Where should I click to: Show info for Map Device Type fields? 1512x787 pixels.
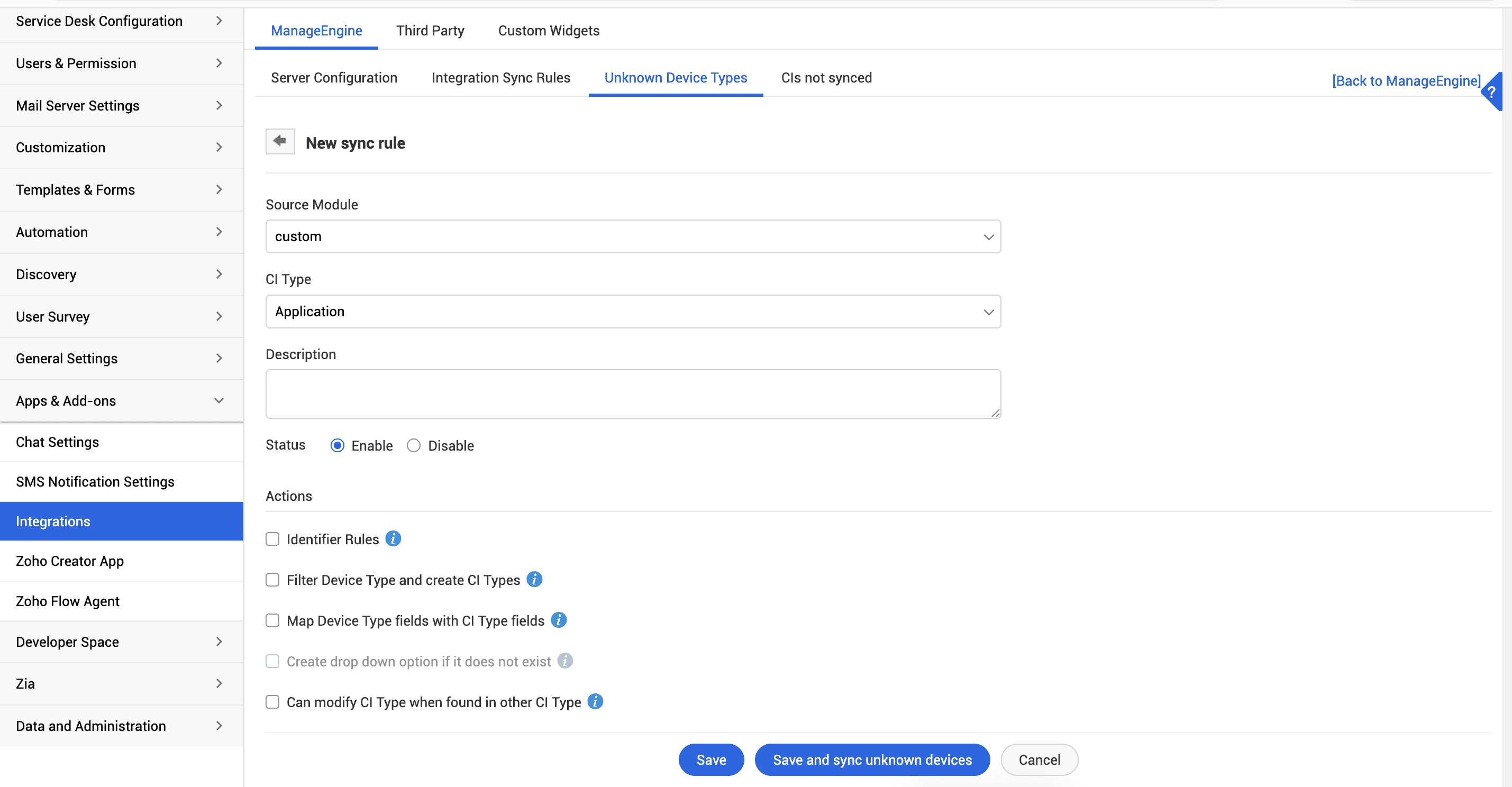point(559,620)
